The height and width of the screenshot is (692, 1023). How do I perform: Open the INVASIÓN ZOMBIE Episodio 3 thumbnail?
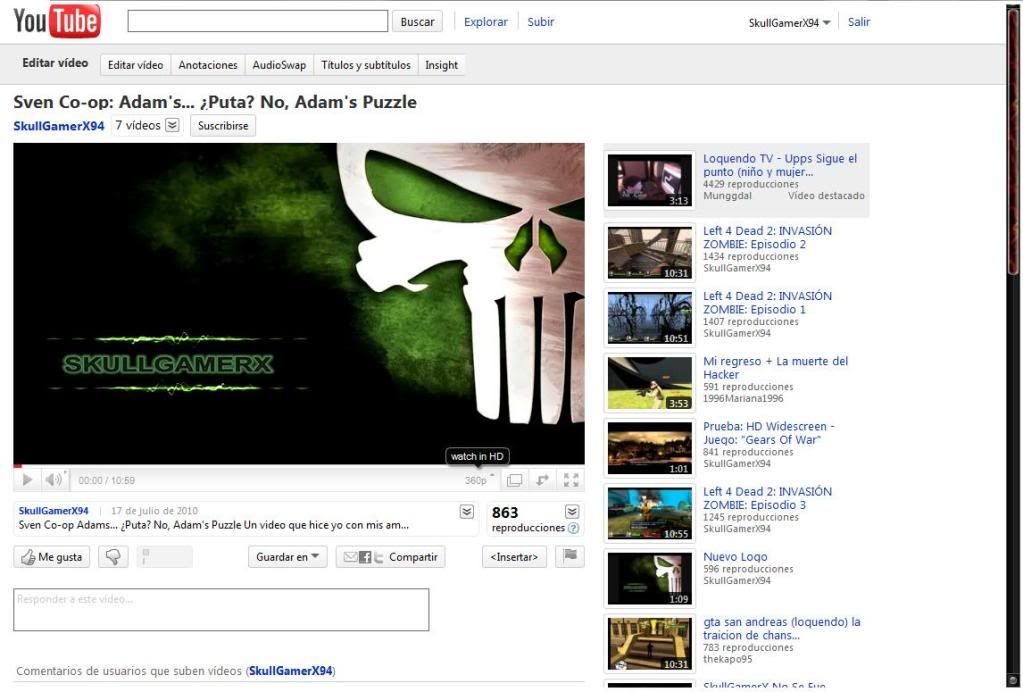[x=650, y=513]
